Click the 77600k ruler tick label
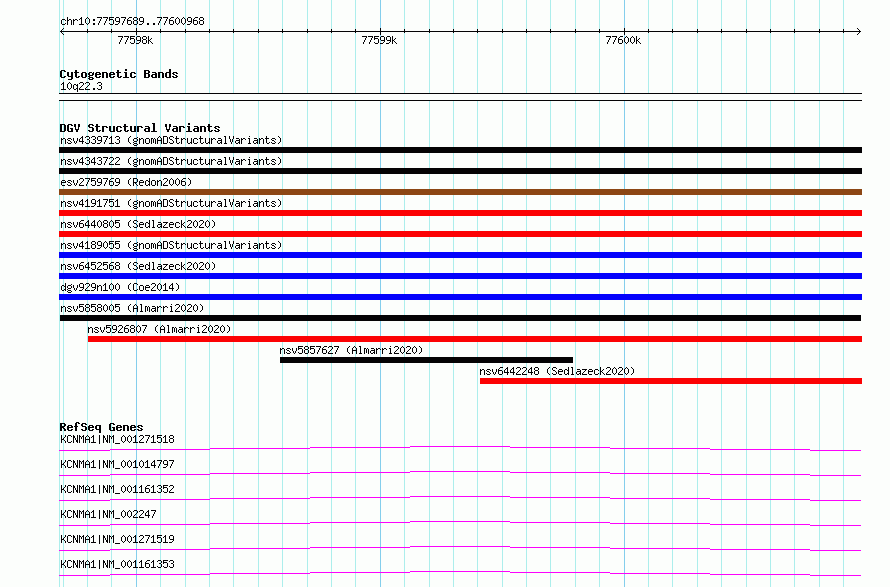890x587 pixels. (x=623, y=40)
